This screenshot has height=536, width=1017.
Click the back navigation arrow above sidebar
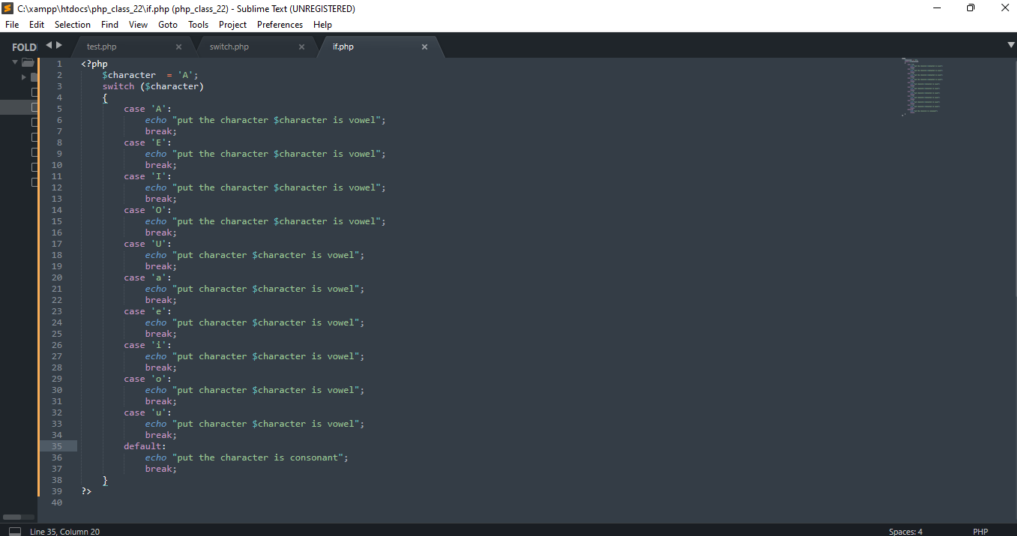coord(49,45)
